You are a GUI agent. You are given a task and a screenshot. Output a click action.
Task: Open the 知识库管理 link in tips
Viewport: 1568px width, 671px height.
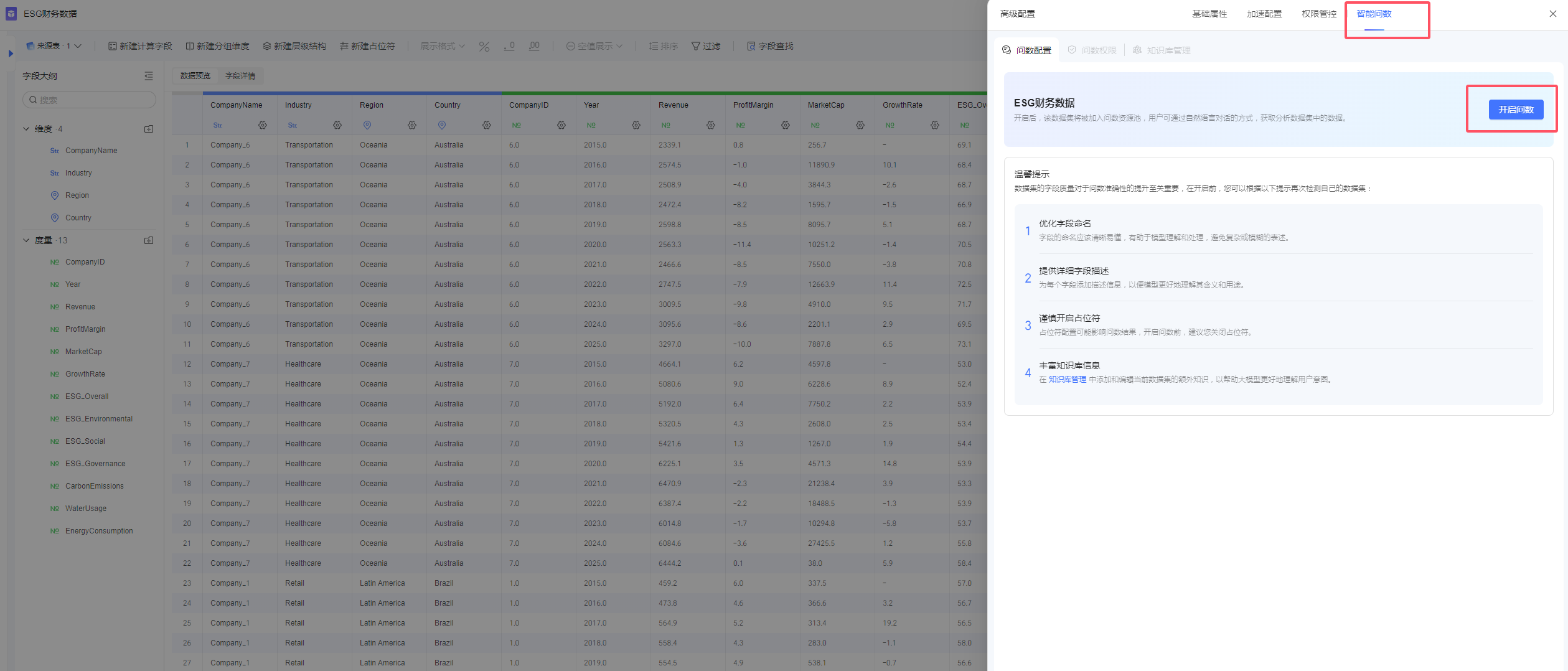(1067, 380)
